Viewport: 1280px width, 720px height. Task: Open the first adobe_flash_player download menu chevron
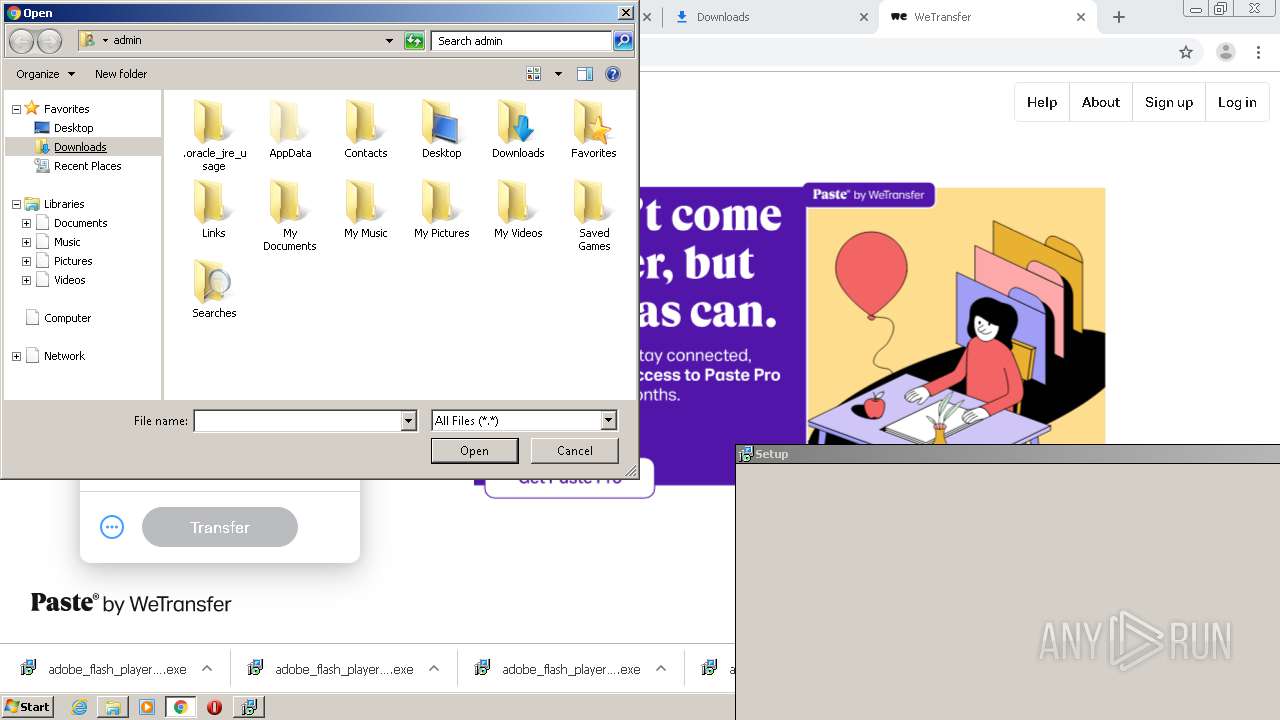pos(207,669)
